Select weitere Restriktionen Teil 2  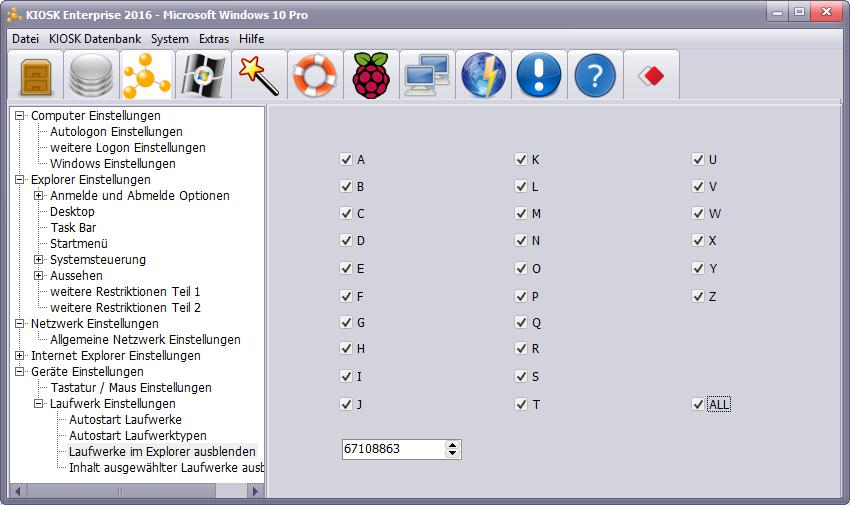(x=125, y=307)
